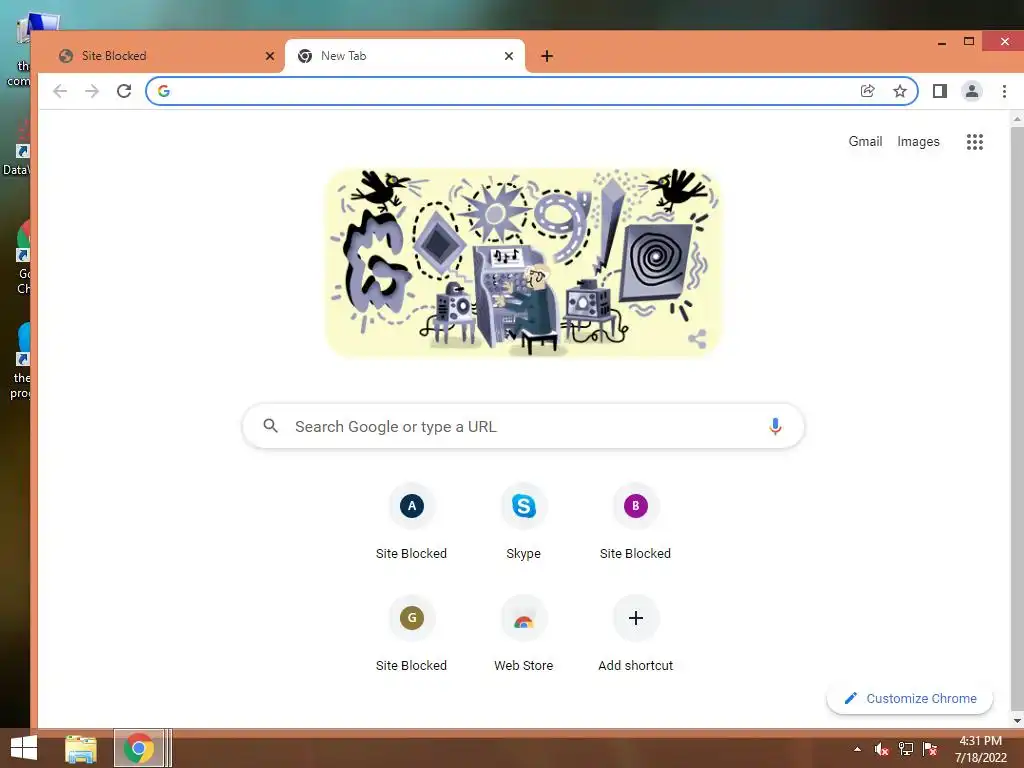Click the muted volume tray icon
1024x768 pixels.
[x=882, y=749]
